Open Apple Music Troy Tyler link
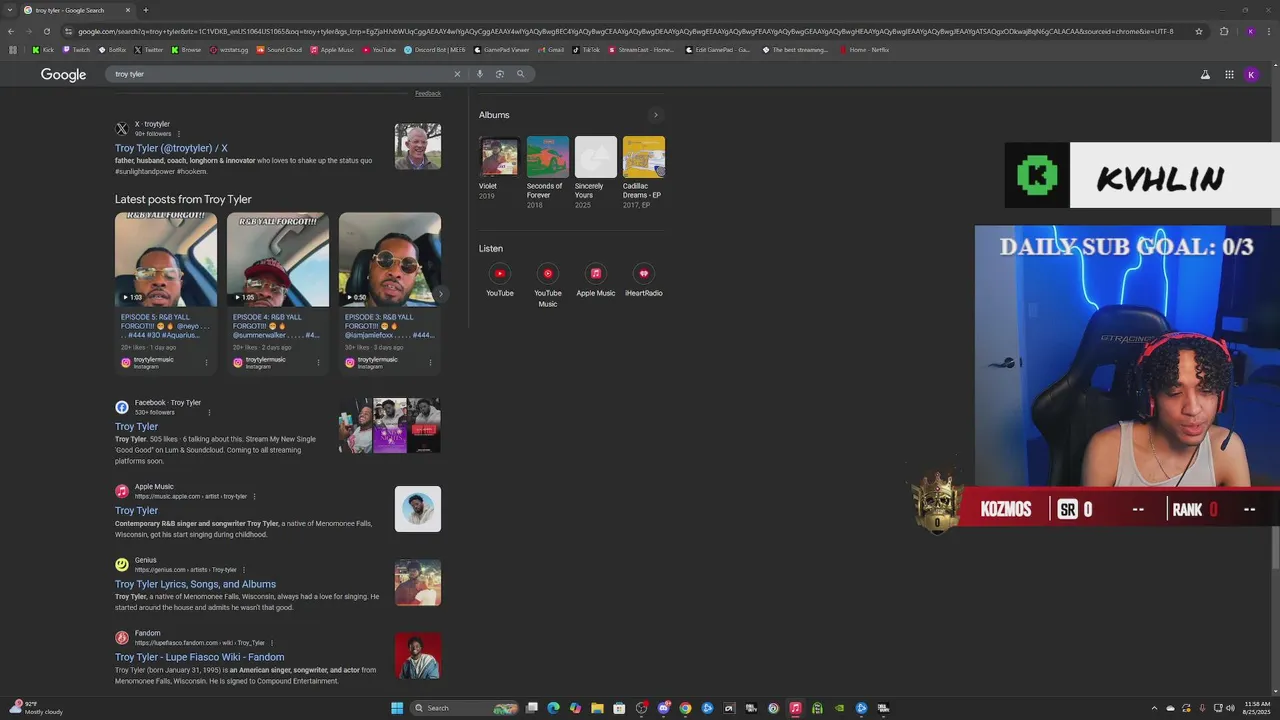The width and height of the screenshot is (1280, 720). click(136, 511)
